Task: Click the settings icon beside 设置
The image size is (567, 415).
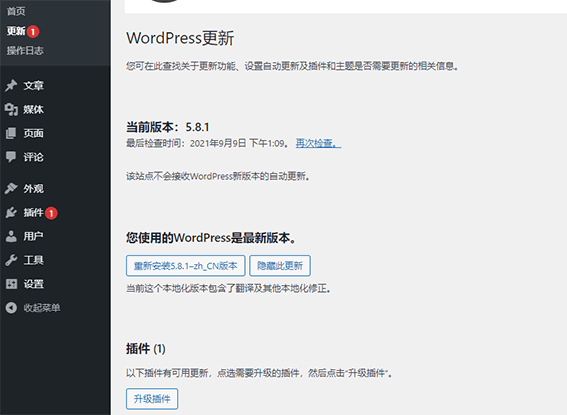Action: click(11, 284)
